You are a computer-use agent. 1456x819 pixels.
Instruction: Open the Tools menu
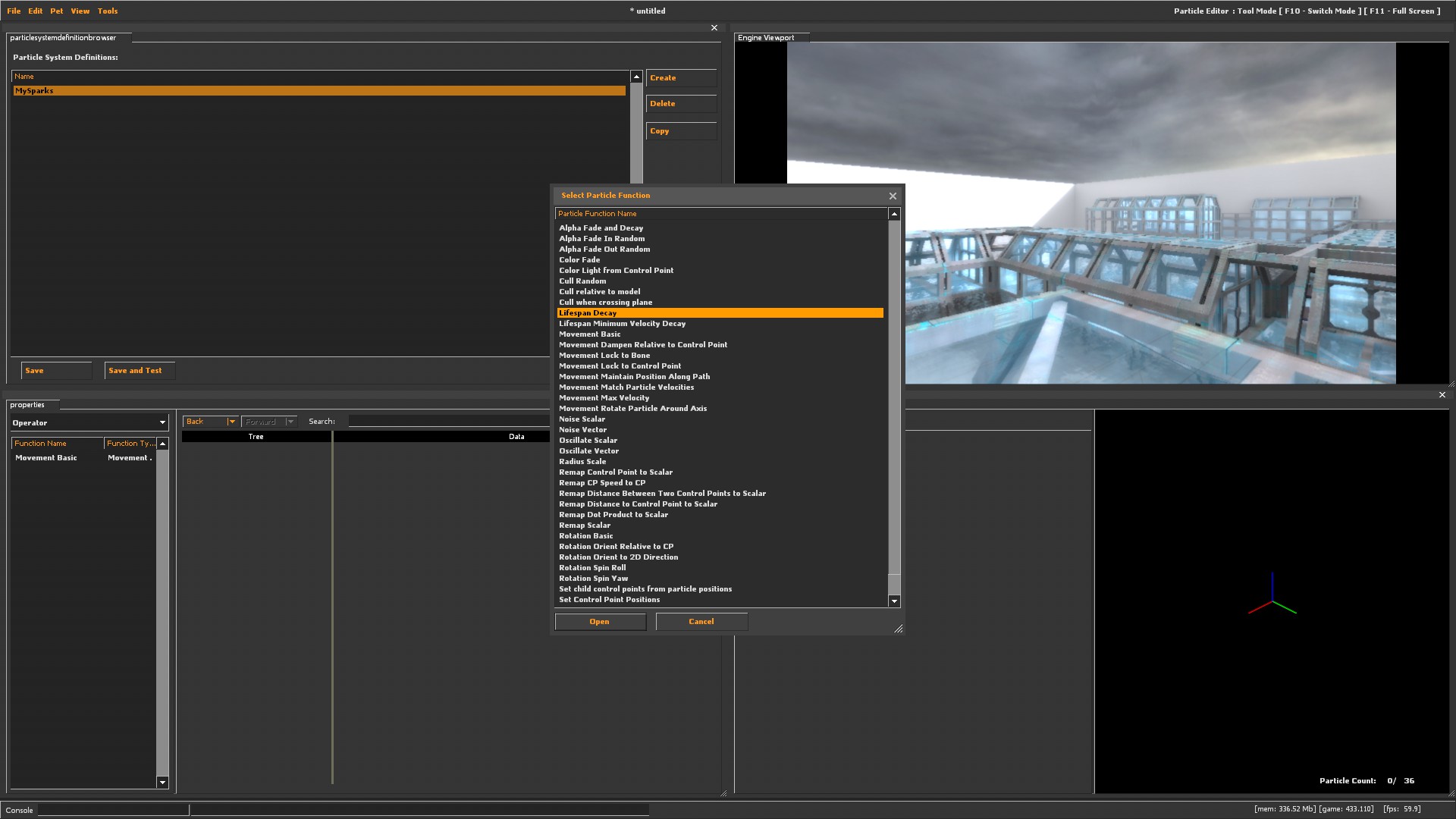click(108, 11)
